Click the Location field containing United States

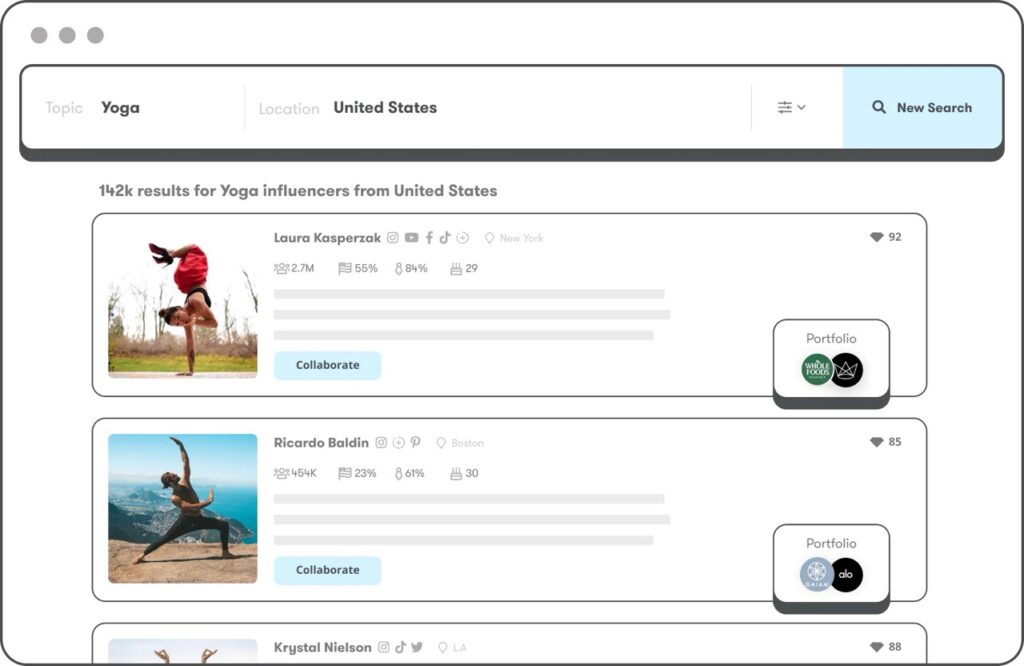point(498,107)
